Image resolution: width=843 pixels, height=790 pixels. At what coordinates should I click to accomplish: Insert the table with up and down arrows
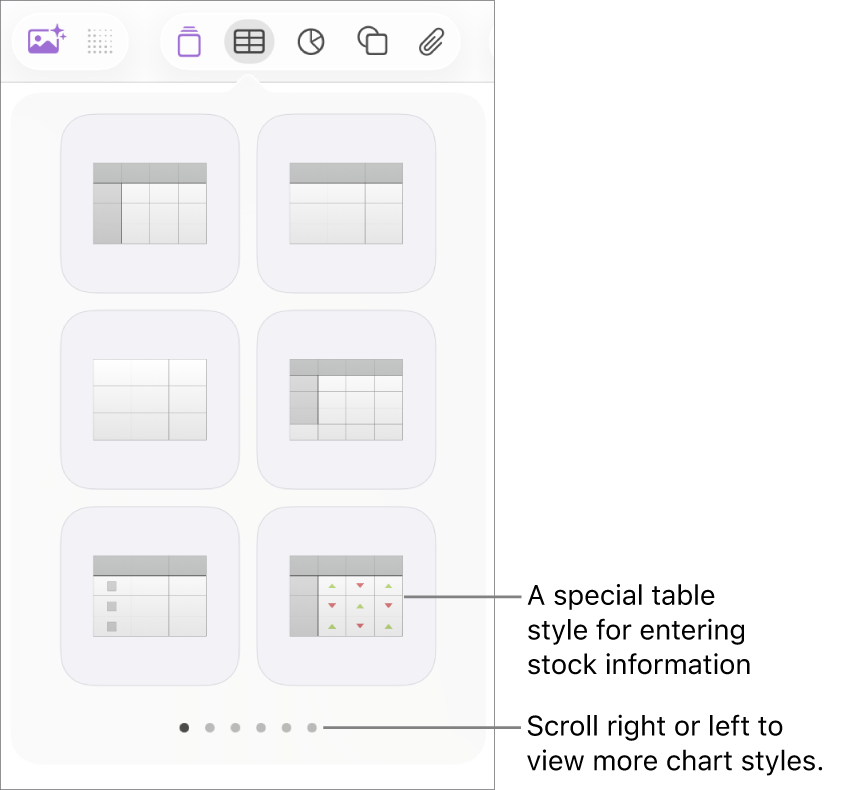(x=346, y=596)
